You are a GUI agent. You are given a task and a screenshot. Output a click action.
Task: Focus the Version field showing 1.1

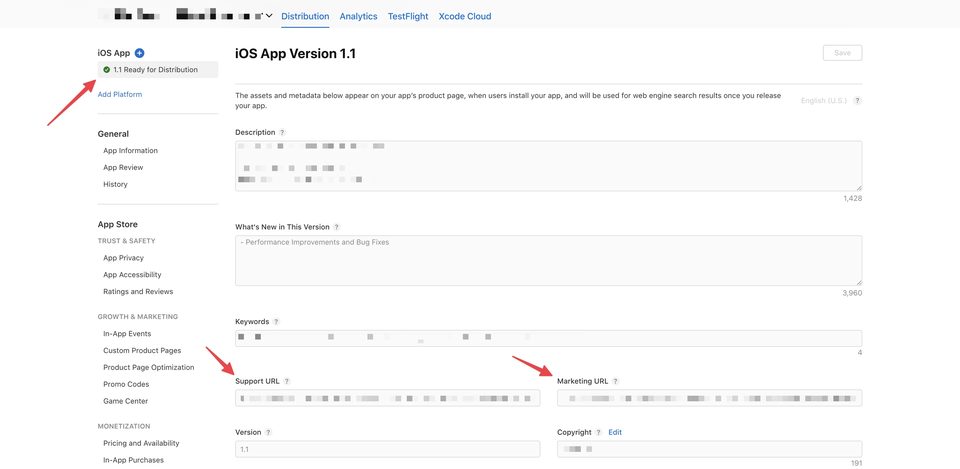pos(388,449)
